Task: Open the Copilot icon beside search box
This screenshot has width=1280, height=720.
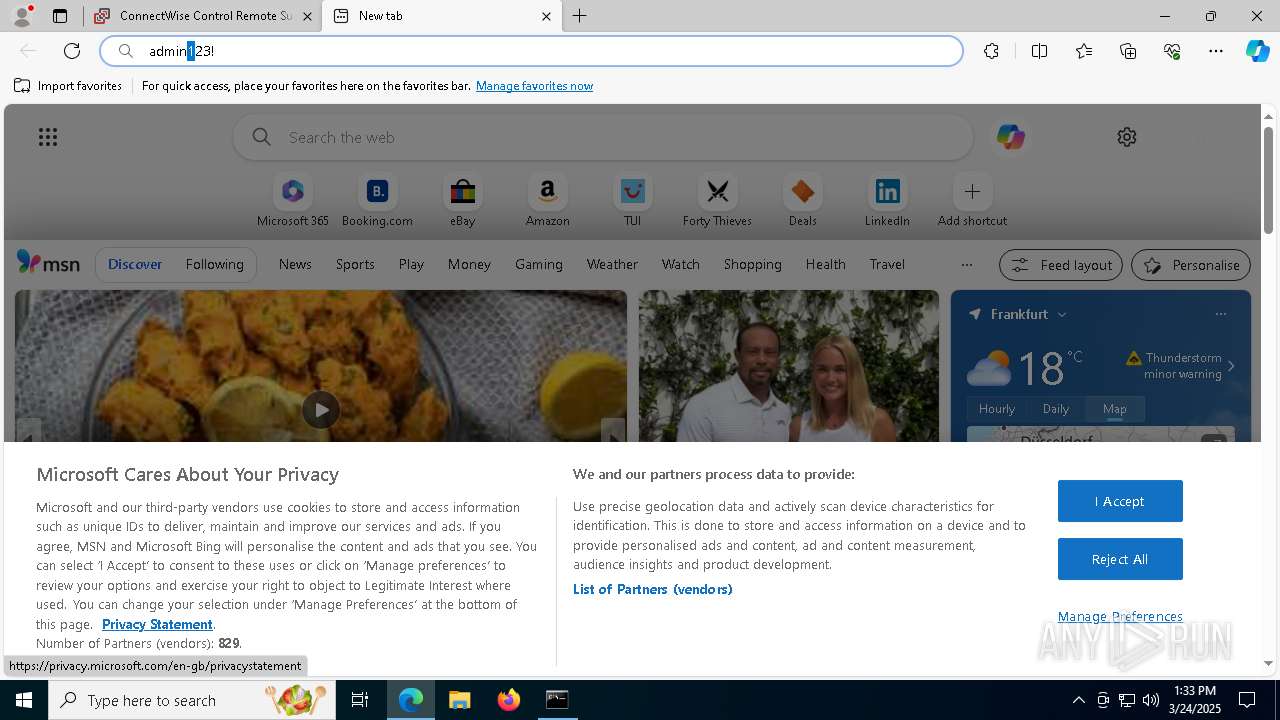Action: click(1010, 137)
